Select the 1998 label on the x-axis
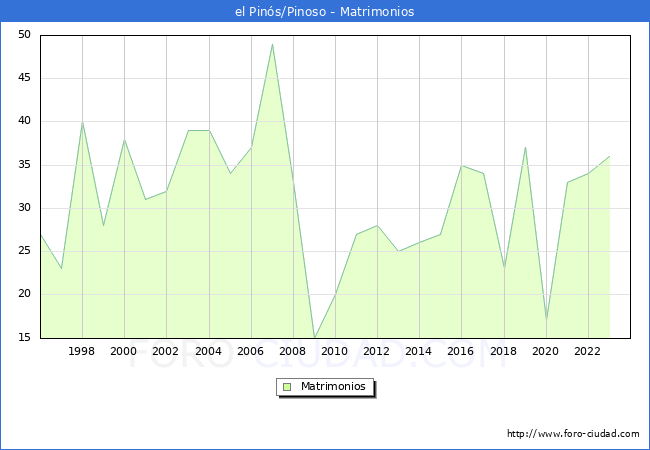Image resolution: width=650 pixels, height=450 pixels. tap(82, 351)
